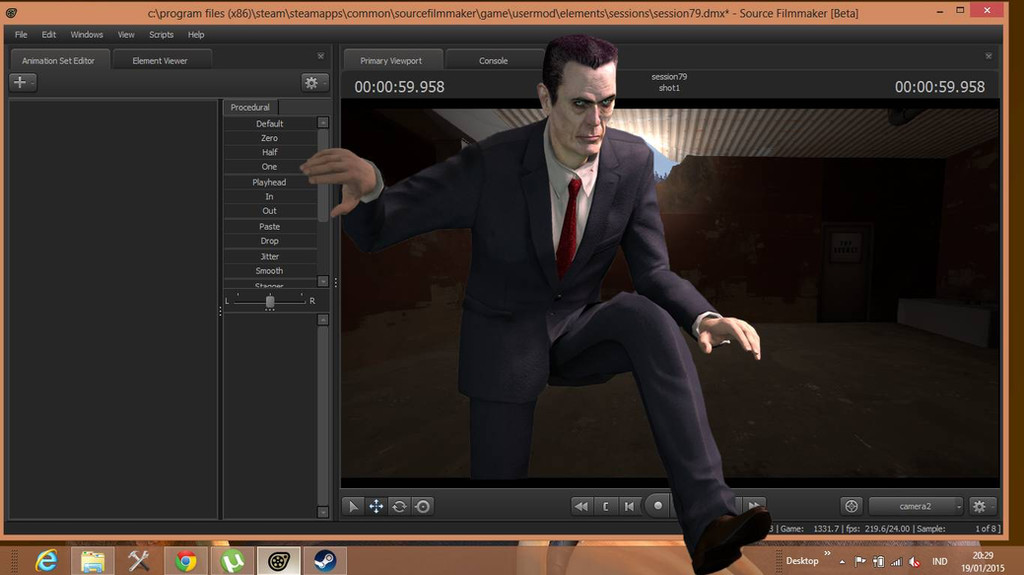Click the left timecode 00:00:59.958
Screen dimensions: 1024x575
(399, 87)
